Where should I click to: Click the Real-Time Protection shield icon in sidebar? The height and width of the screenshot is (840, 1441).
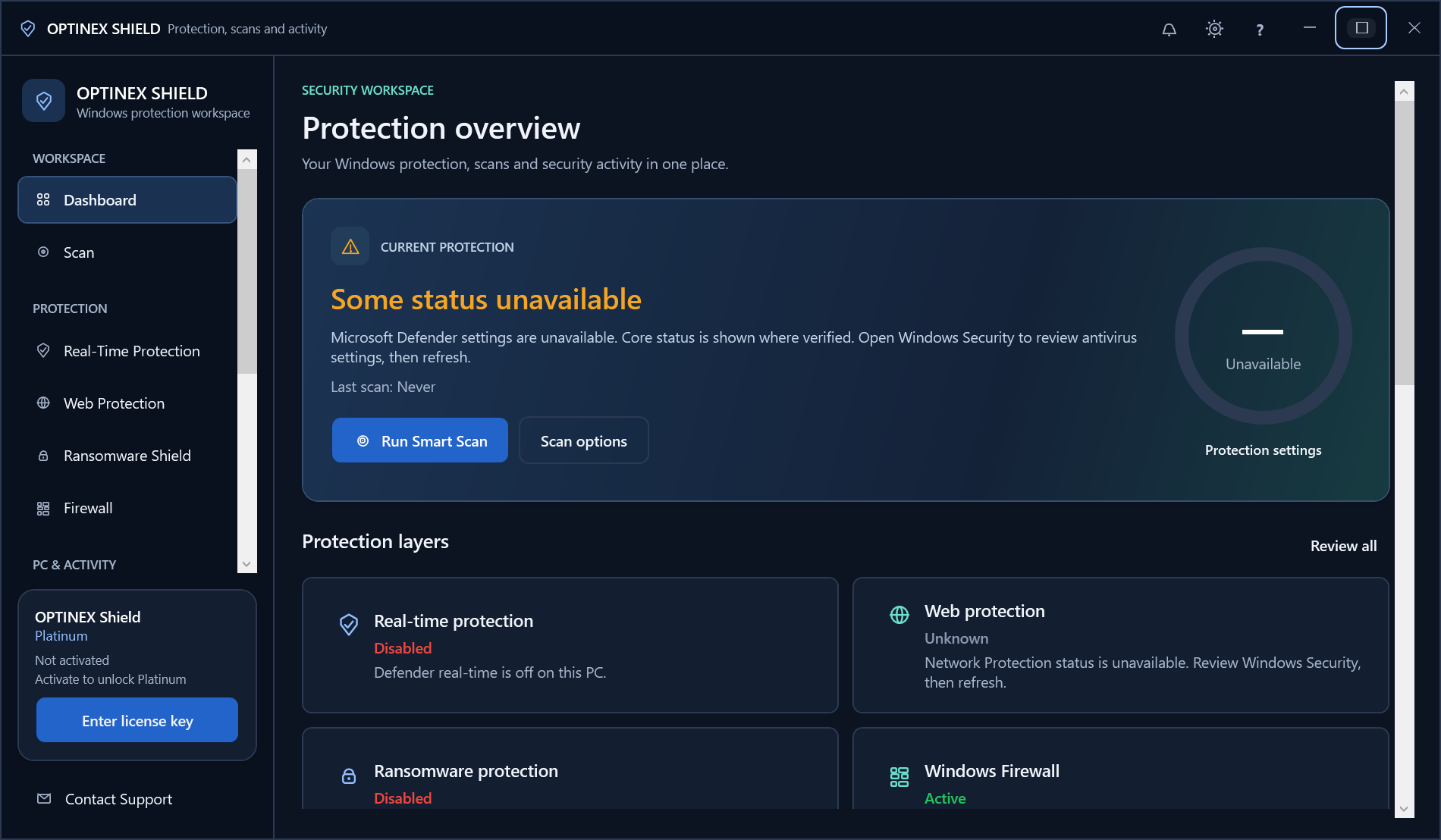43,350
